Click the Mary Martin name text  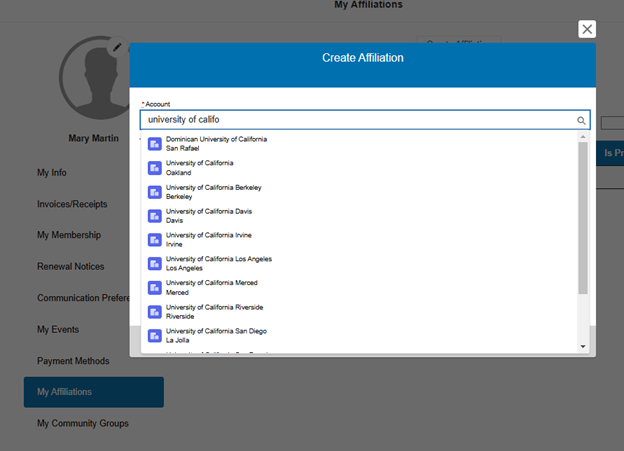click(94, 139)
